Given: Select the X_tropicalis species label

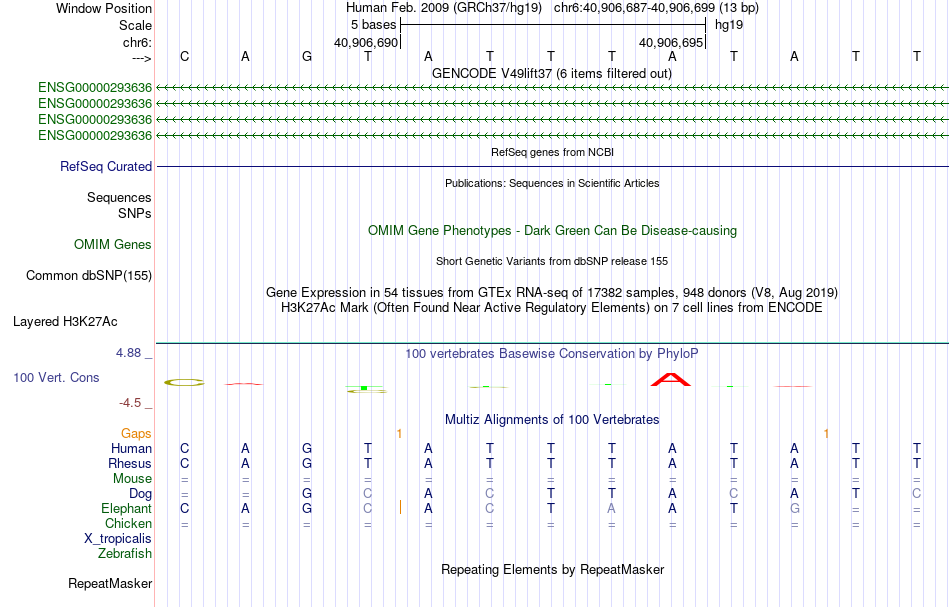Looking at the screenshot, I should pyautogui.click(x=118, y=539).
